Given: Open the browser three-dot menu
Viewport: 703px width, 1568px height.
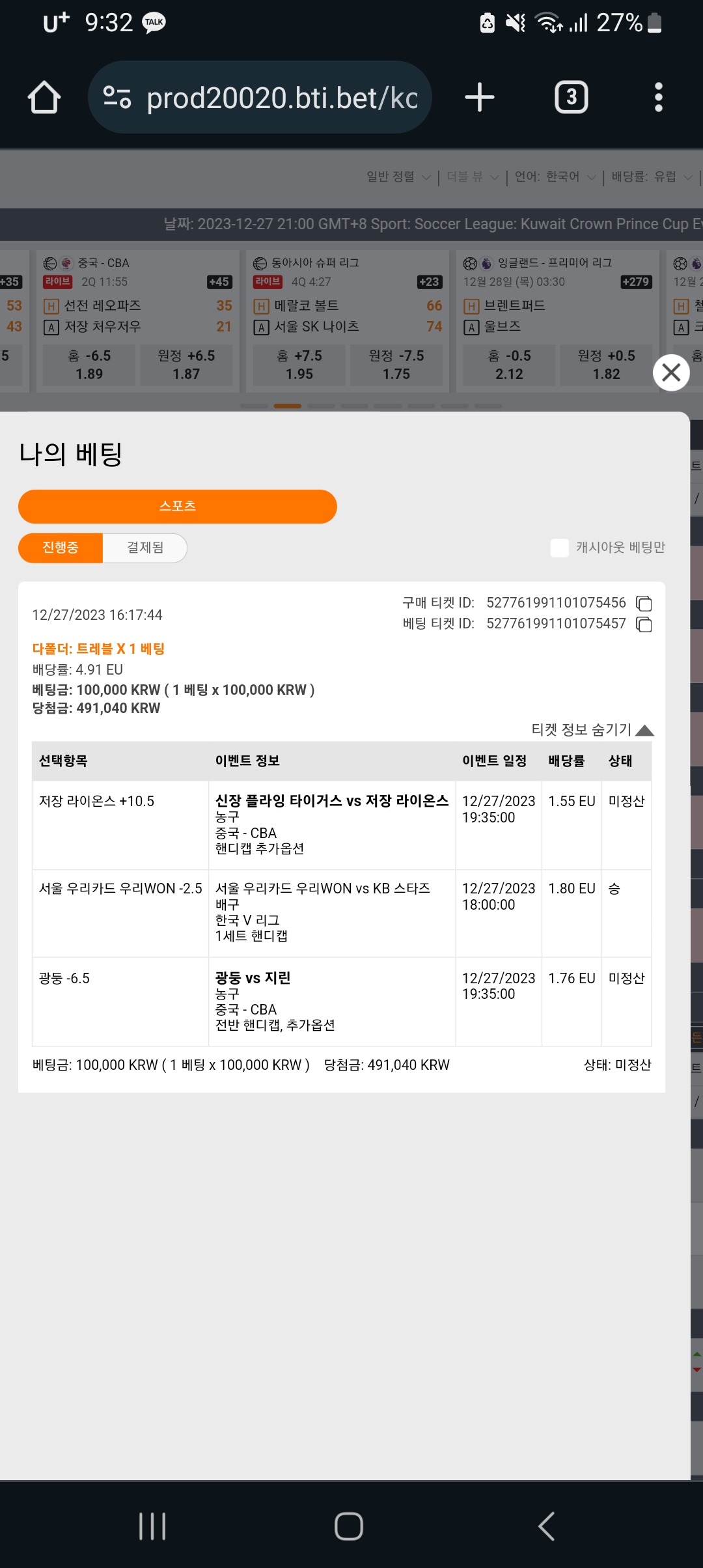Looking at the screenshot, I should [659, 98].
